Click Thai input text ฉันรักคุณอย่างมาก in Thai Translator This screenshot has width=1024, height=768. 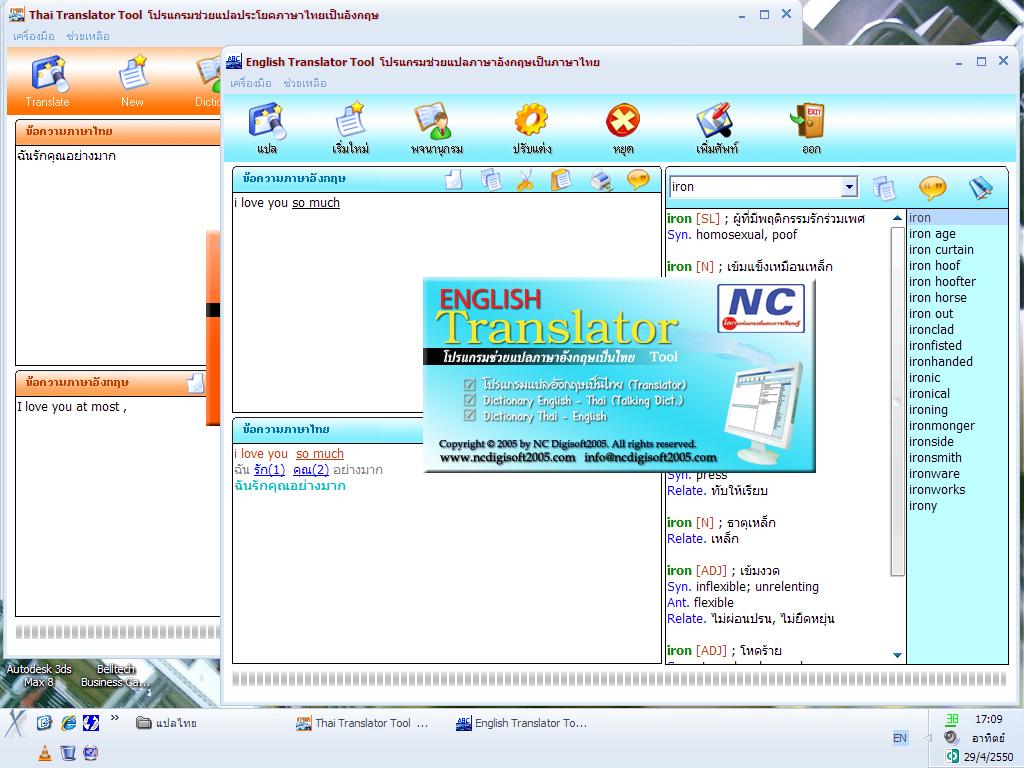coord(67,156)
